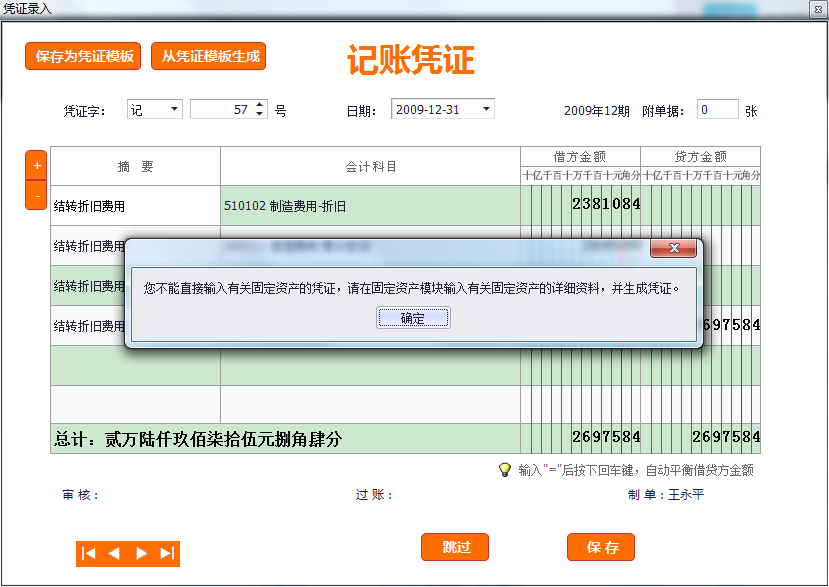The width and height of the screenshot is (829, 587).
Task: Go to the previous voucher record
Action: 114,553
